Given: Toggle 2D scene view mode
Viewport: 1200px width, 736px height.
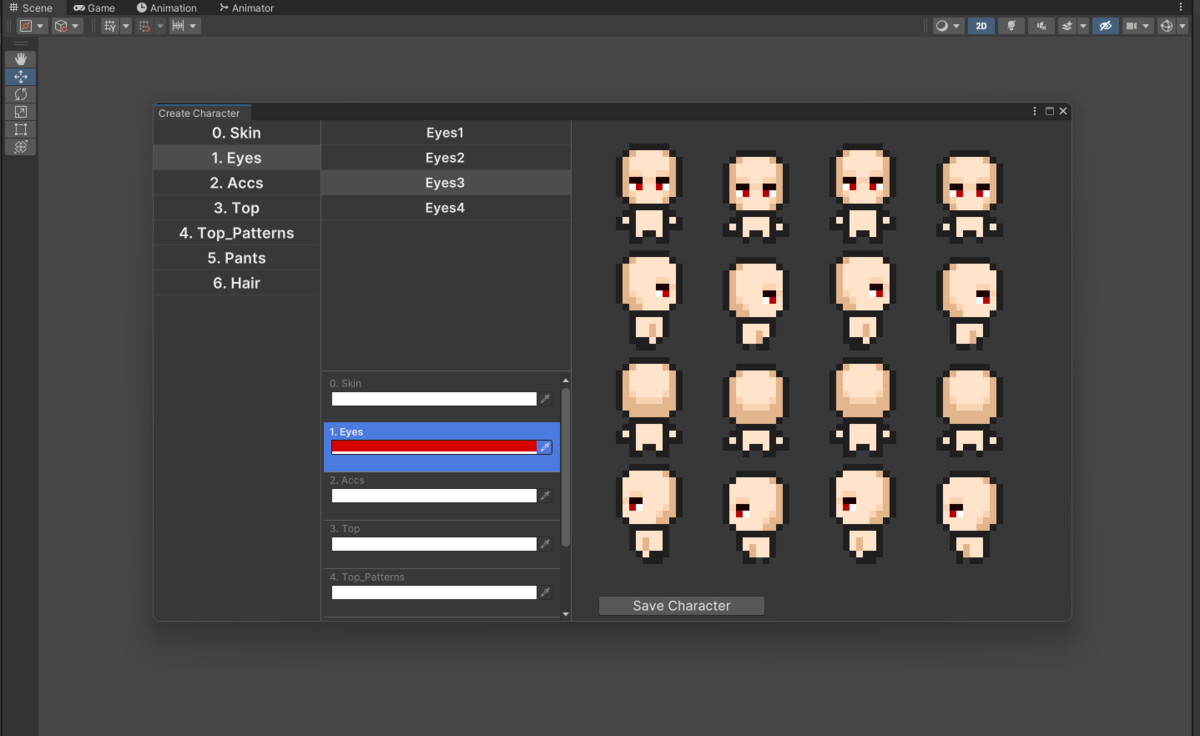Looking at the screenshot, I should click(981, 26).
